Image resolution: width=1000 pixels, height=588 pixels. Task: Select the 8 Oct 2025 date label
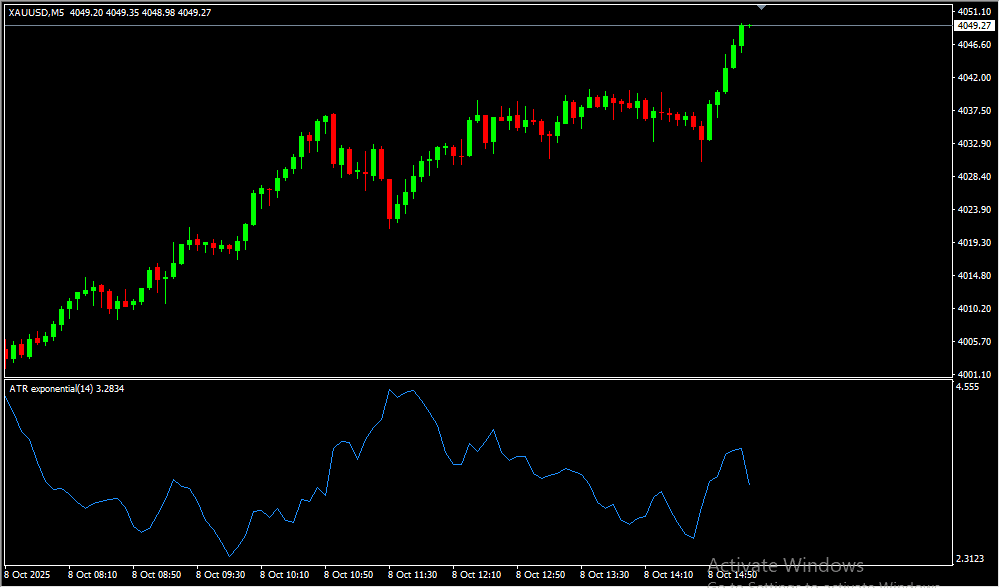tap(29, 575)
